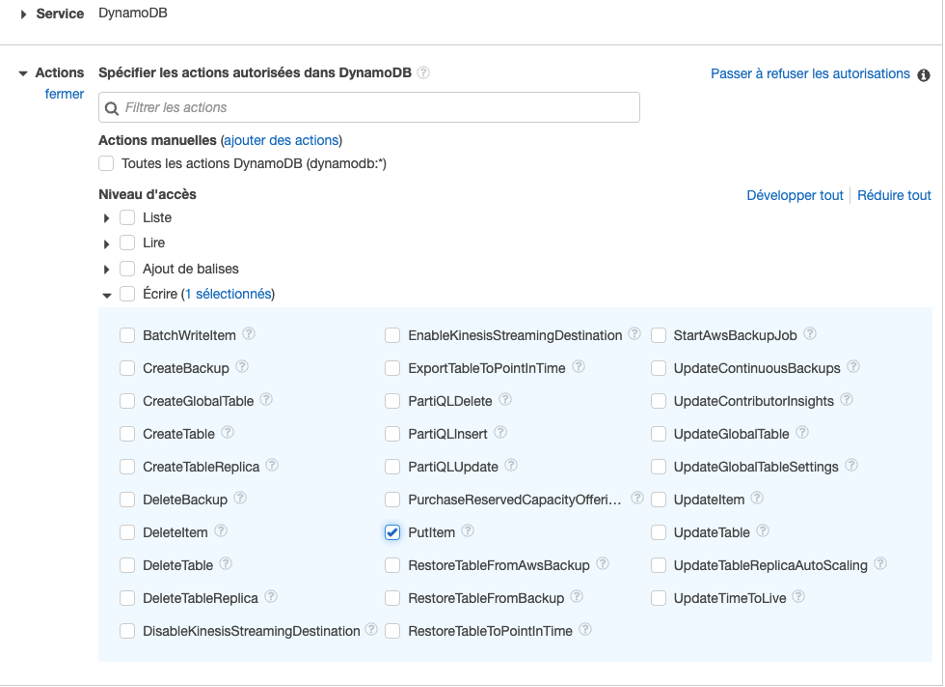Screen dimensions: 945x687
Task: Click ajouter des actions link
Action: [281, 140]
